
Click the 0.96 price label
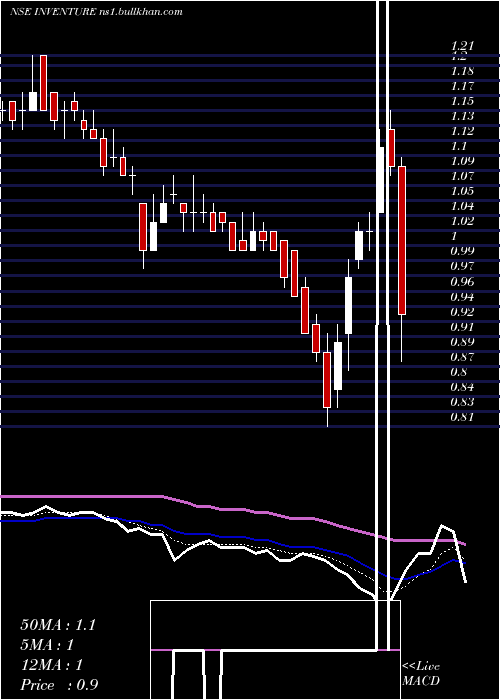(462, 281)
